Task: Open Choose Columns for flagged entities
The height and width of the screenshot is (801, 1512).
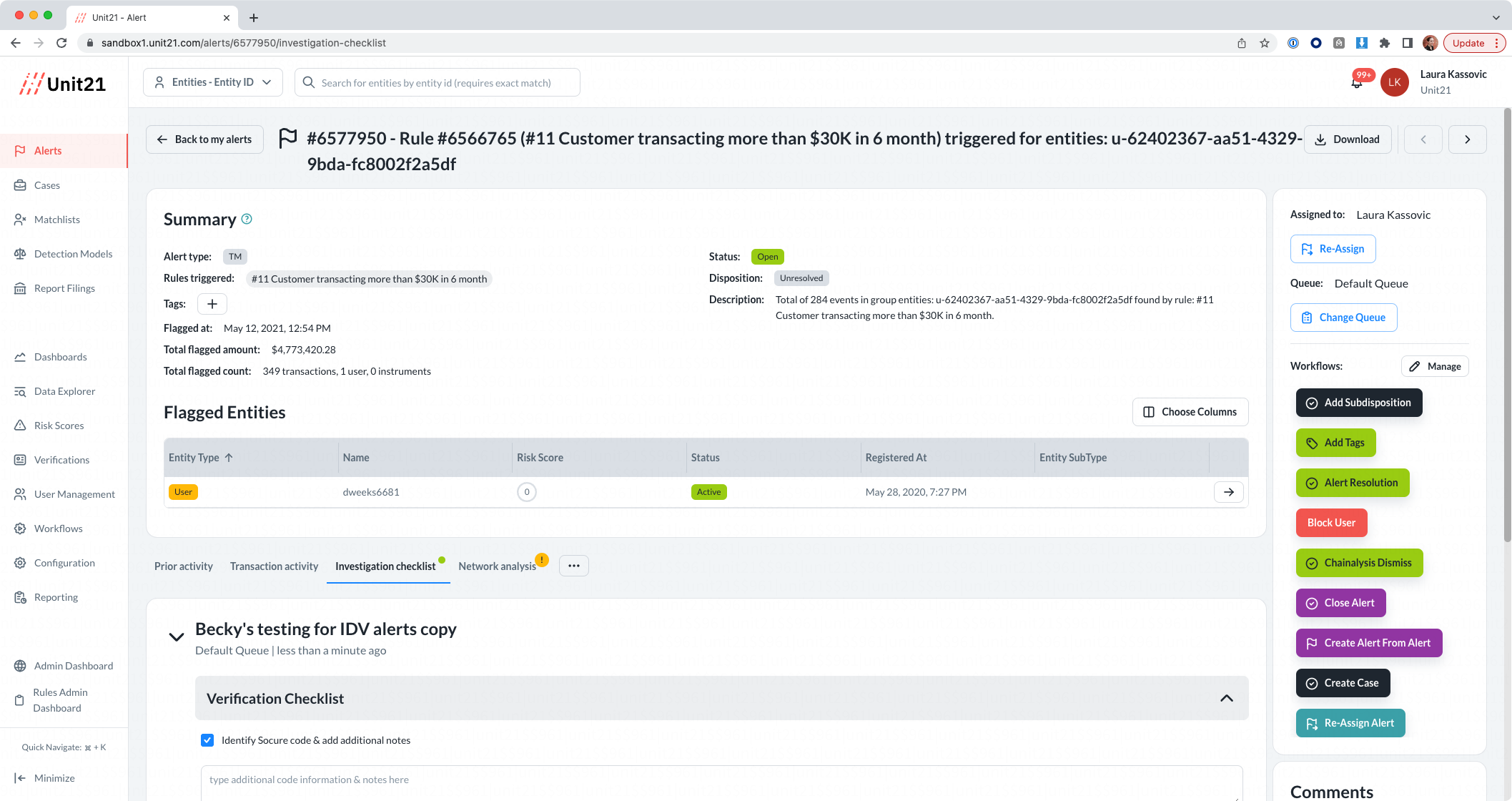Action: click(1190, 412)
